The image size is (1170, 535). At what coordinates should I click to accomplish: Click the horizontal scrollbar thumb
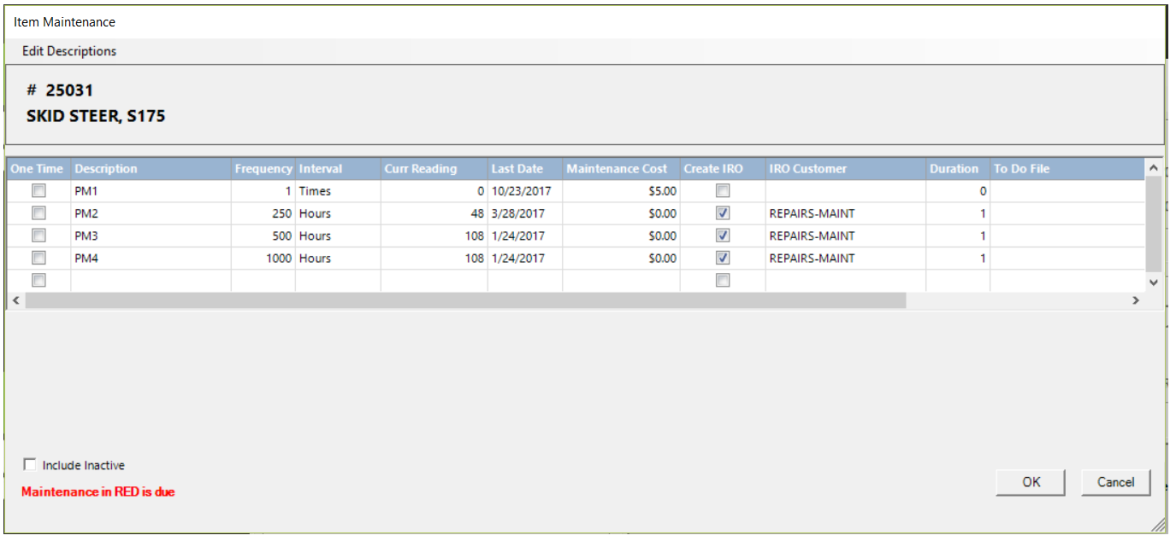click(465, 300)
